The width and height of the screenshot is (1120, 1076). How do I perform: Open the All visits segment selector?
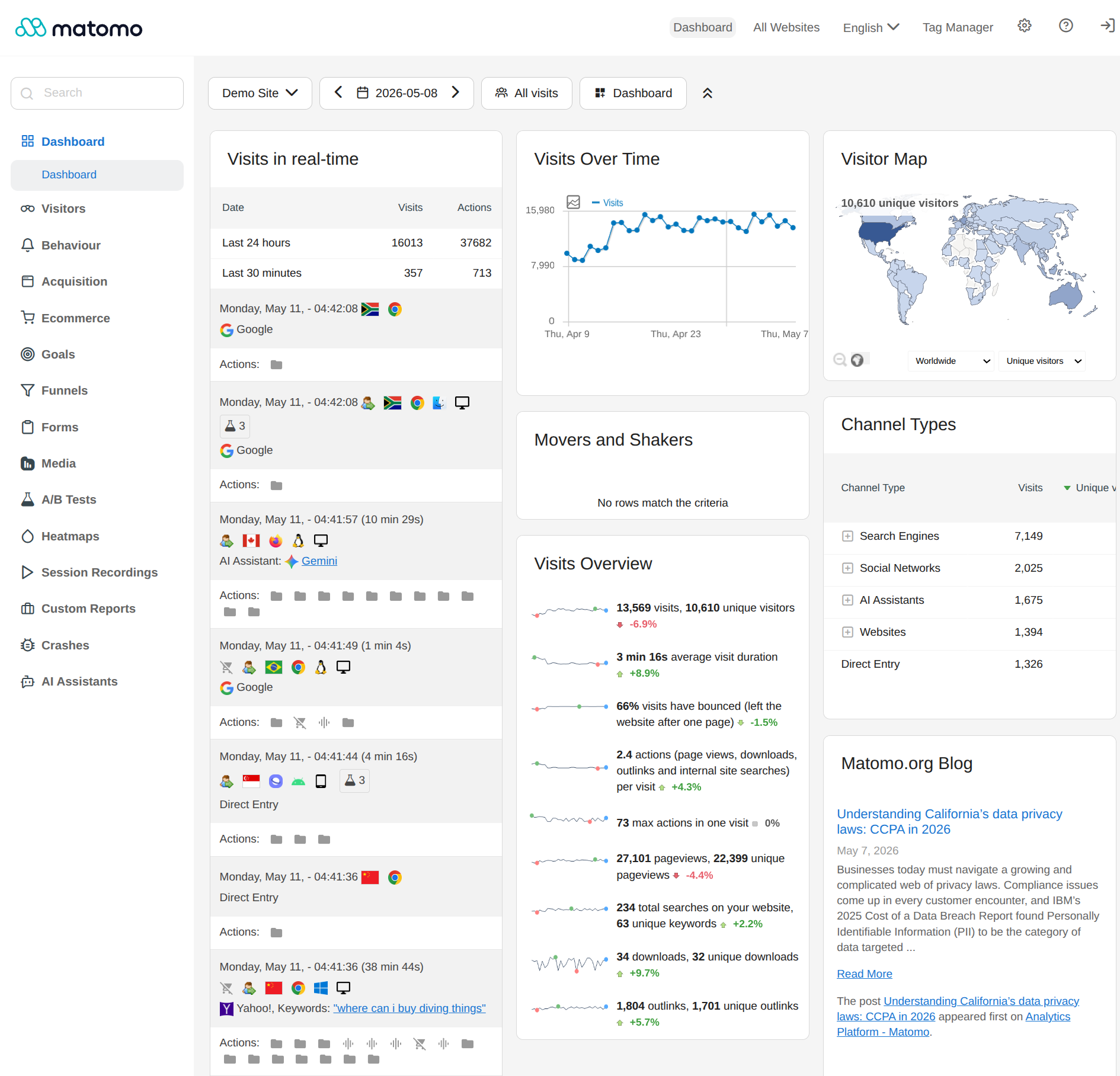click(x=527, y=93)
